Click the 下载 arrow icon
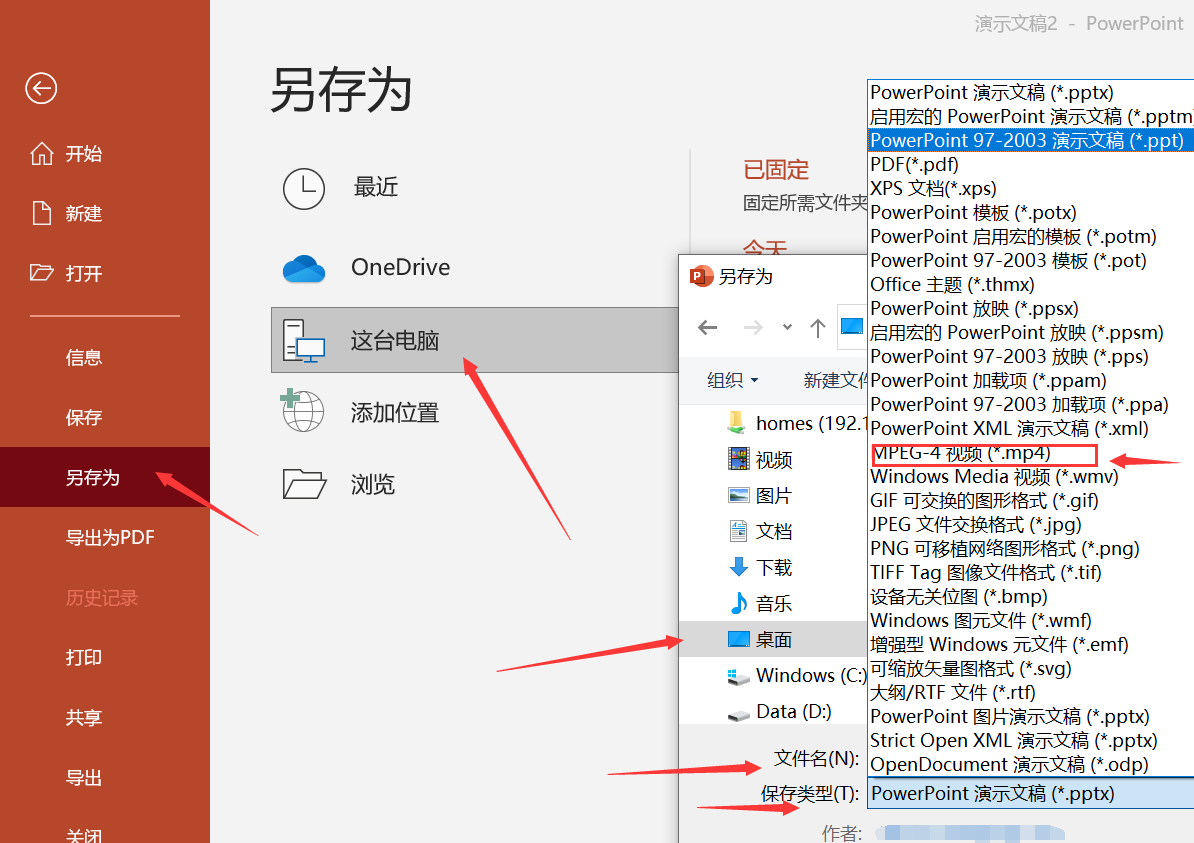 pyautogui.click(x=739, y=567)
